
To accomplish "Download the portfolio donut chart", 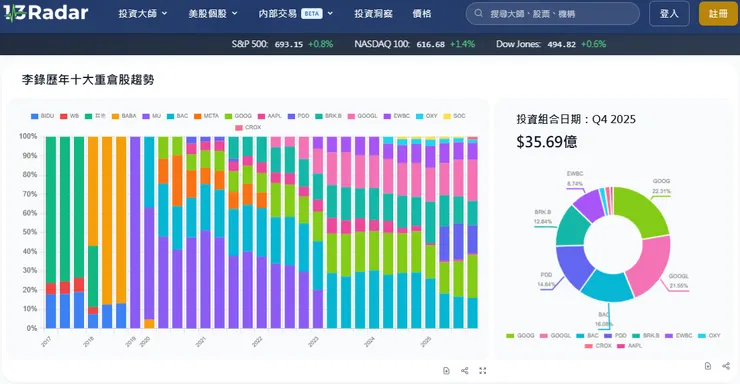I will pyautogui.click(x=707, y=366).
